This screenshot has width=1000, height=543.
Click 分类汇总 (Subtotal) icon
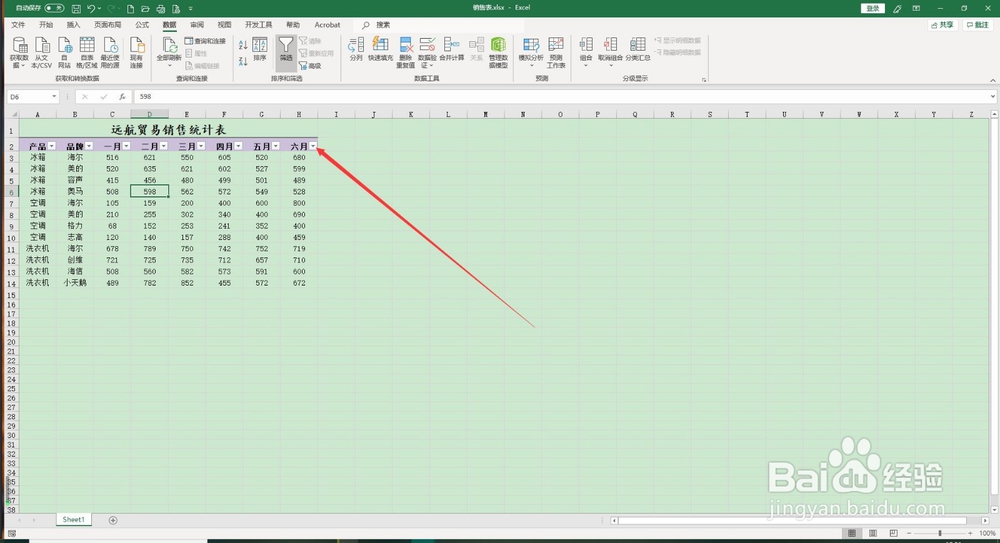(638, 49)
